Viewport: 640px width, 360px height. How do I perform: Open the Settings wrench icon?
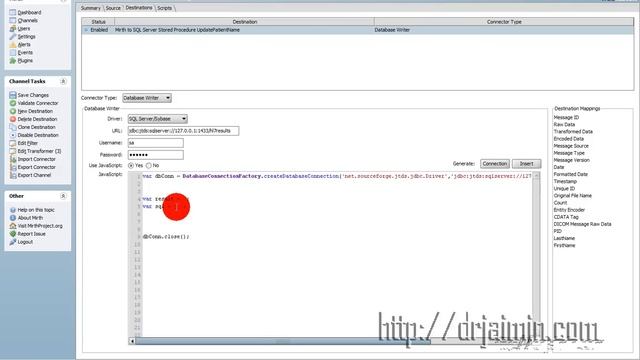pos(13,37)
